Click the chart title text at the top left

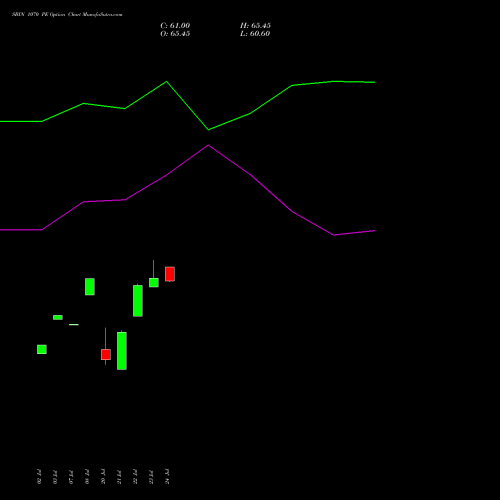click(67, 15)
